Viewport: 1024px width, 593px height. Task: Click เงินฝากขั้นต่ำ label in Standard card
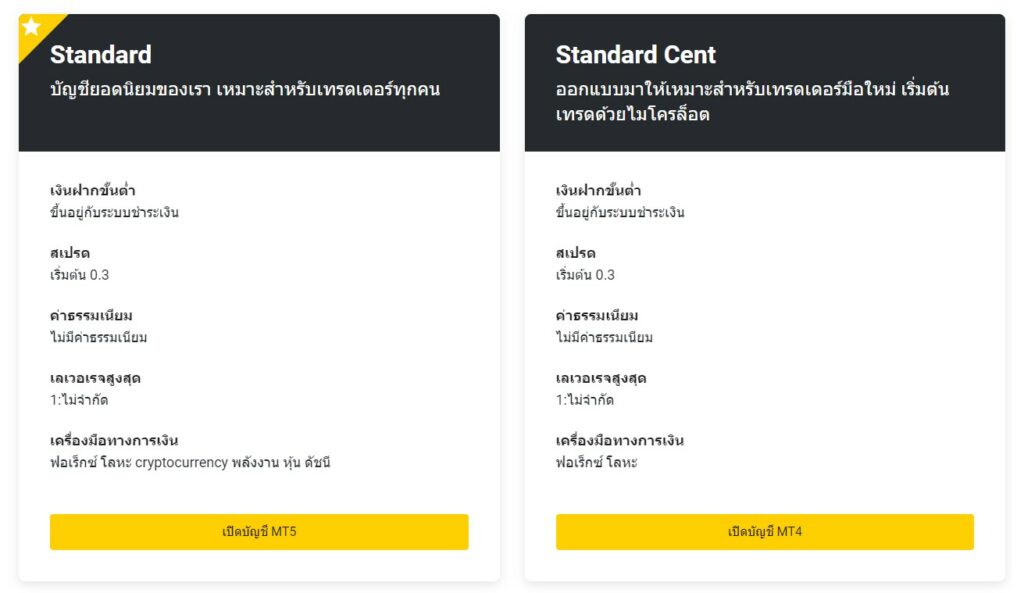pyautogui.click(x=93, y=190)
